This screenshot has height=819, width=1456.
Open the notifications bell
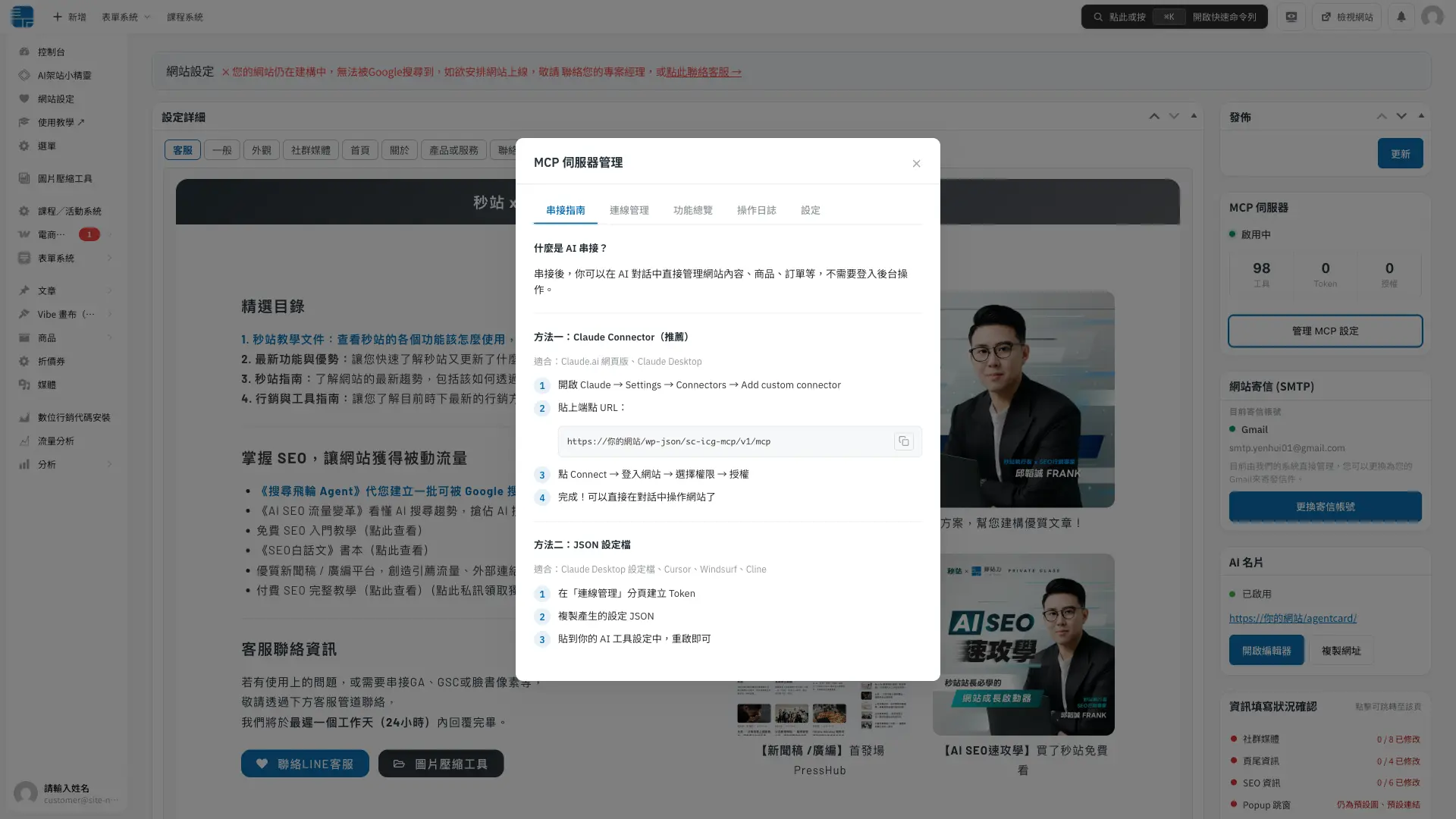(x=1401, y=17)
